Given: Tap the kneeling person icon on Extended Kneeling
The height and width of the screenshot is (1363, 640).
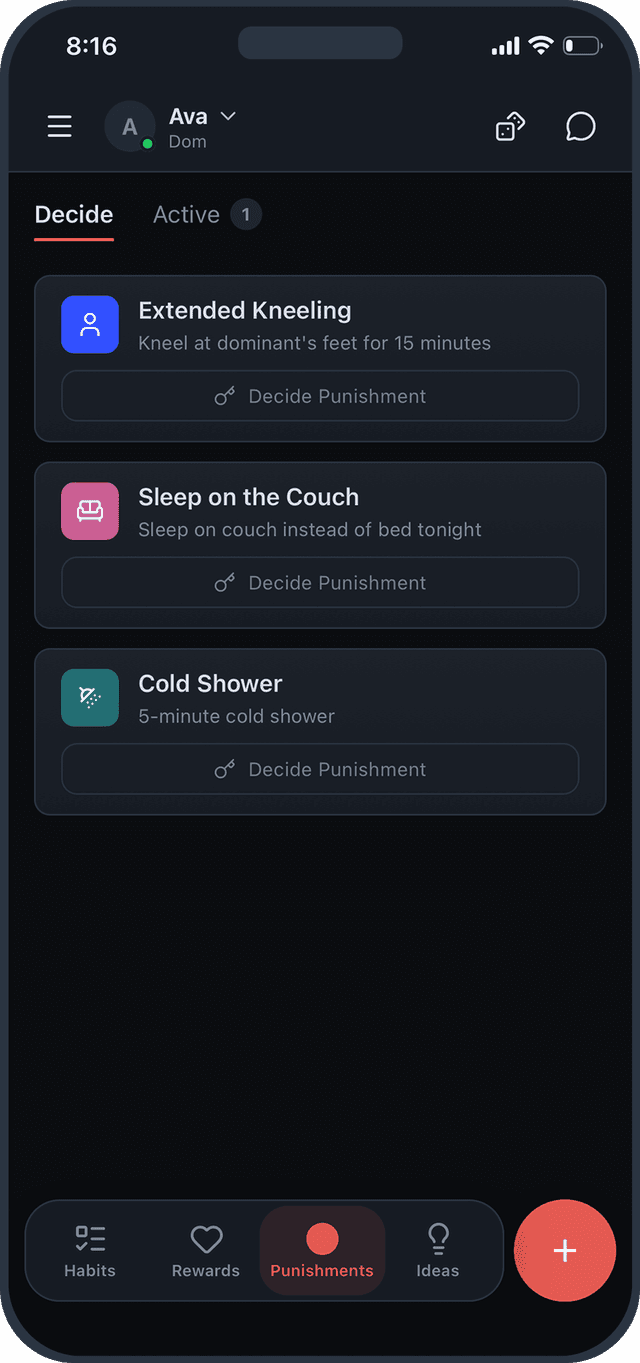Looking at the screenshot, I should click(x=90, y=324).
